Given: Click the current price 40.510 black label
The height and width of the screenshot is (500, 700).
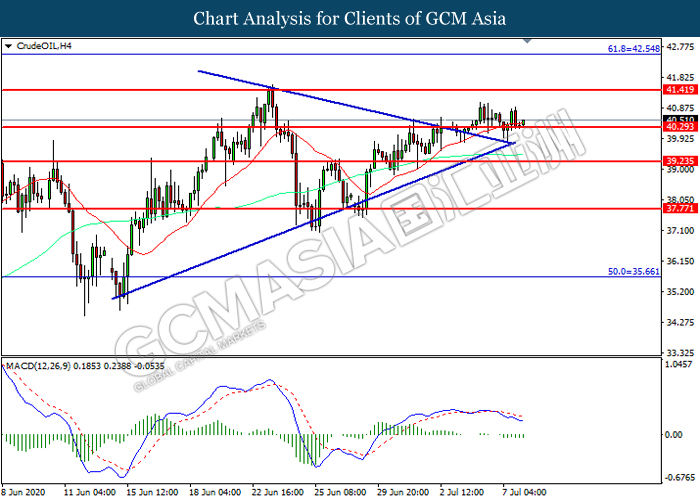Looking at the screenshot, I should pyautogui.click(x=680, y=119).
